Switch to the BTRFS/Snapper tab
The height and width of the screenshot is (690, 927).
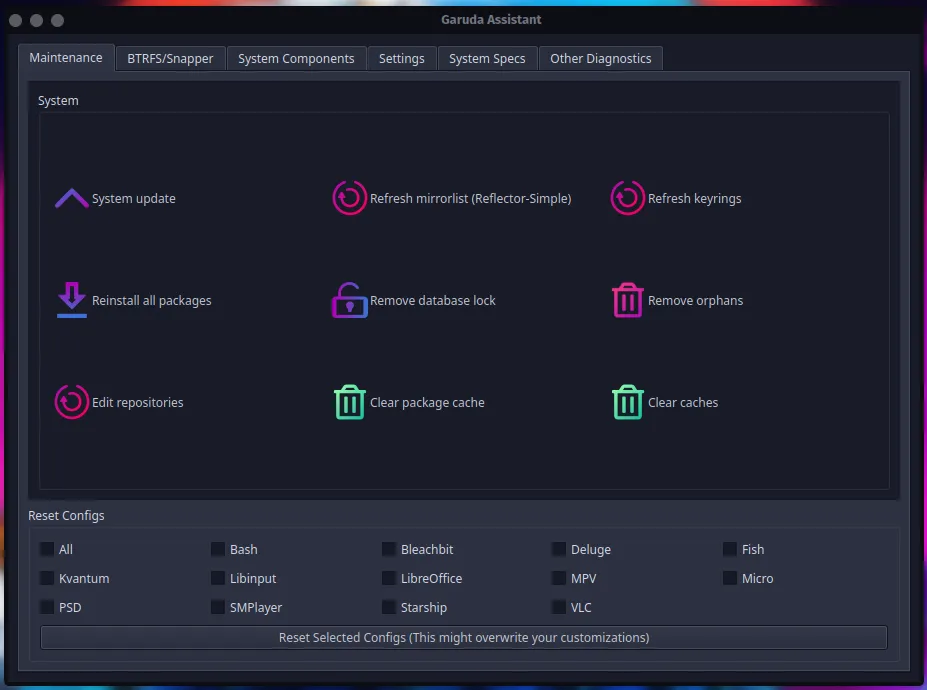coord(169,58)
